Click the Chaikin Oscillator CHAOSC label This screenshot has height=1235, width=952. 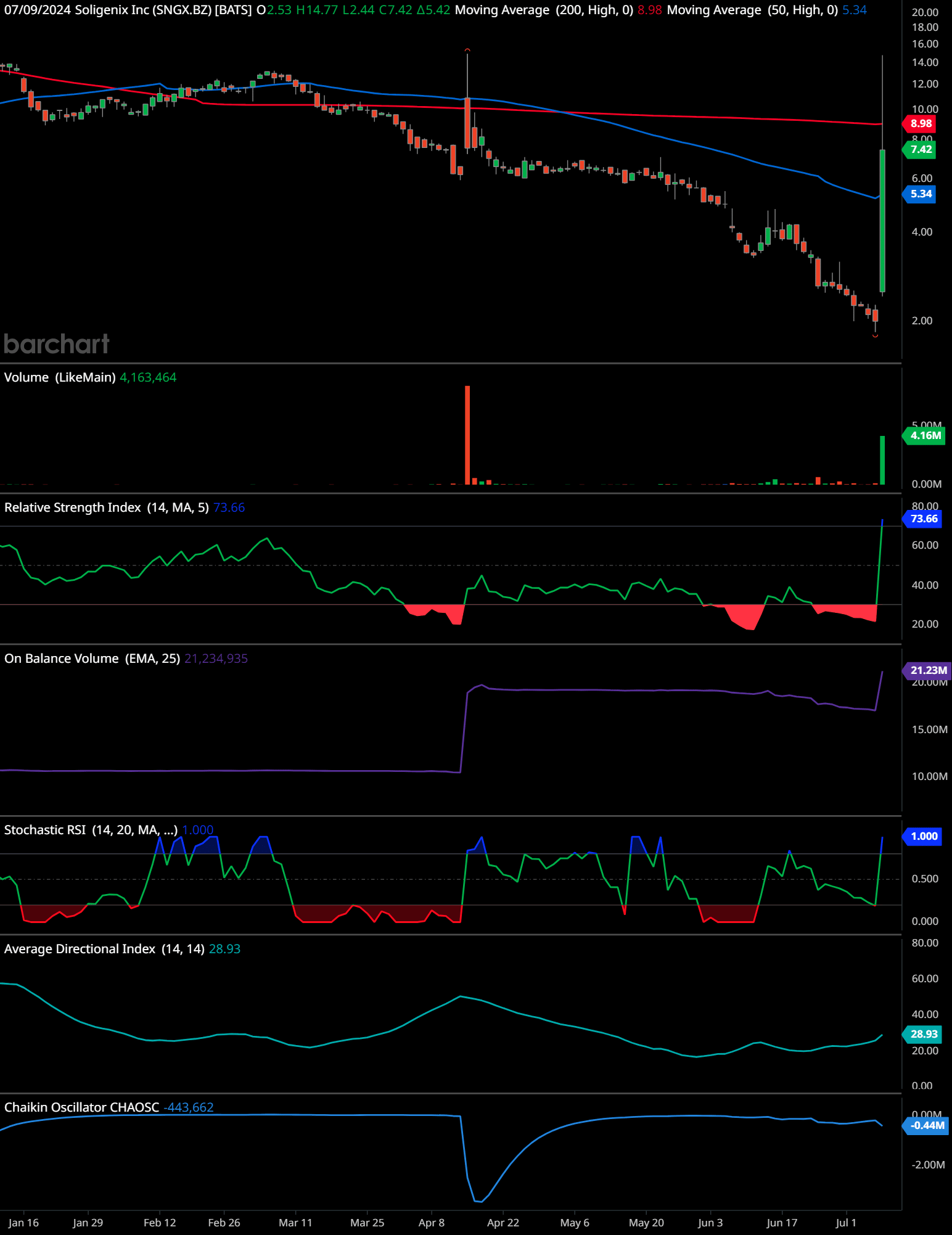(x=81, y=1107)
